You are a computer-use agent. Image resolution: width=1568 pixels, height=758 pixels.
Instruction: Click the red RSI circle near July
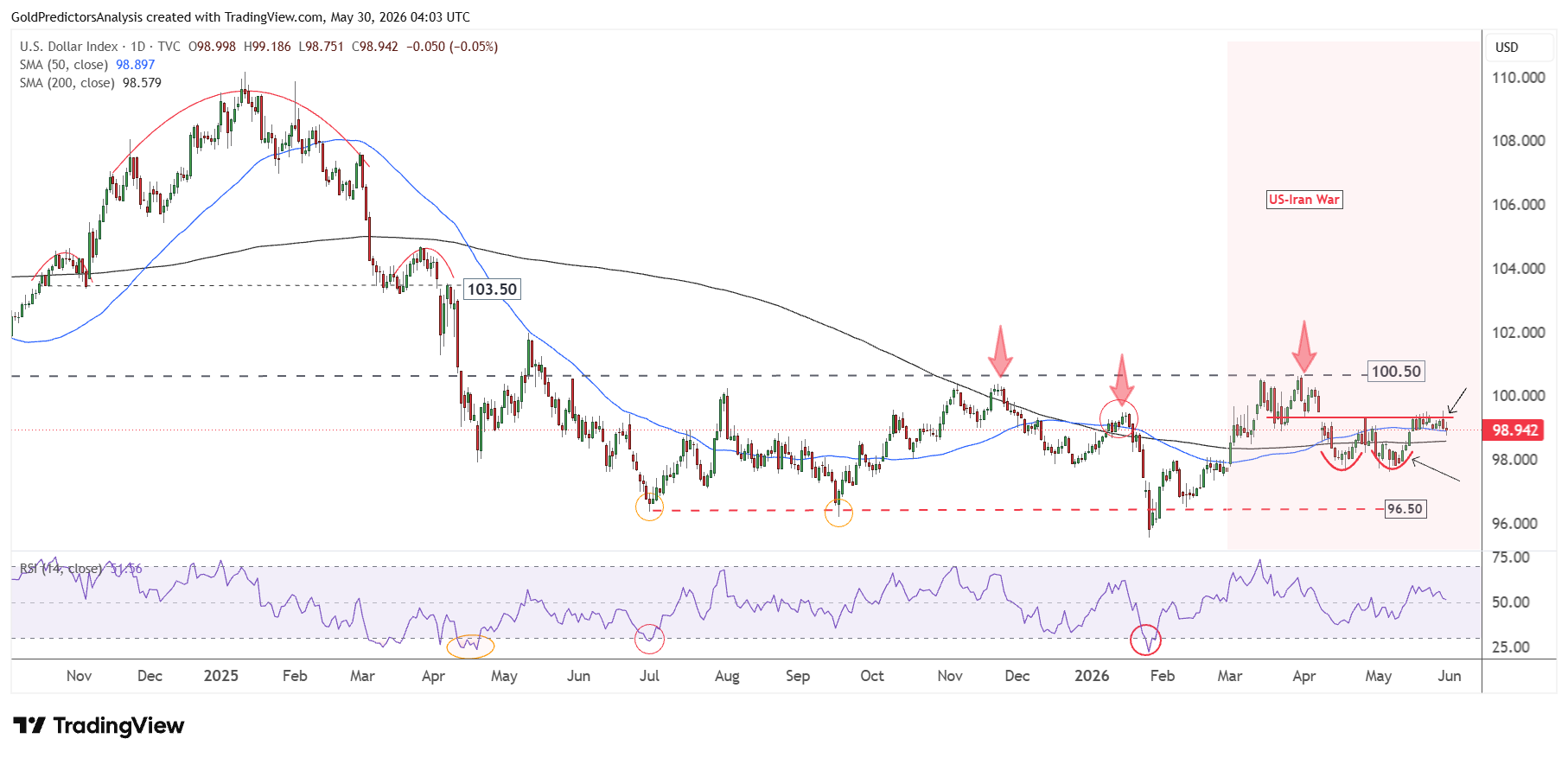[x=649, y=639]
